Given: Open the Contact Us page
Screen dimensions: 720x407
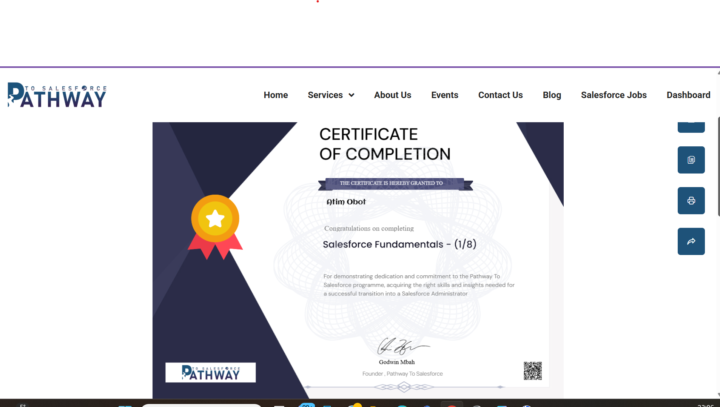Looking at the screenshot, I should (x=501, y=95).
